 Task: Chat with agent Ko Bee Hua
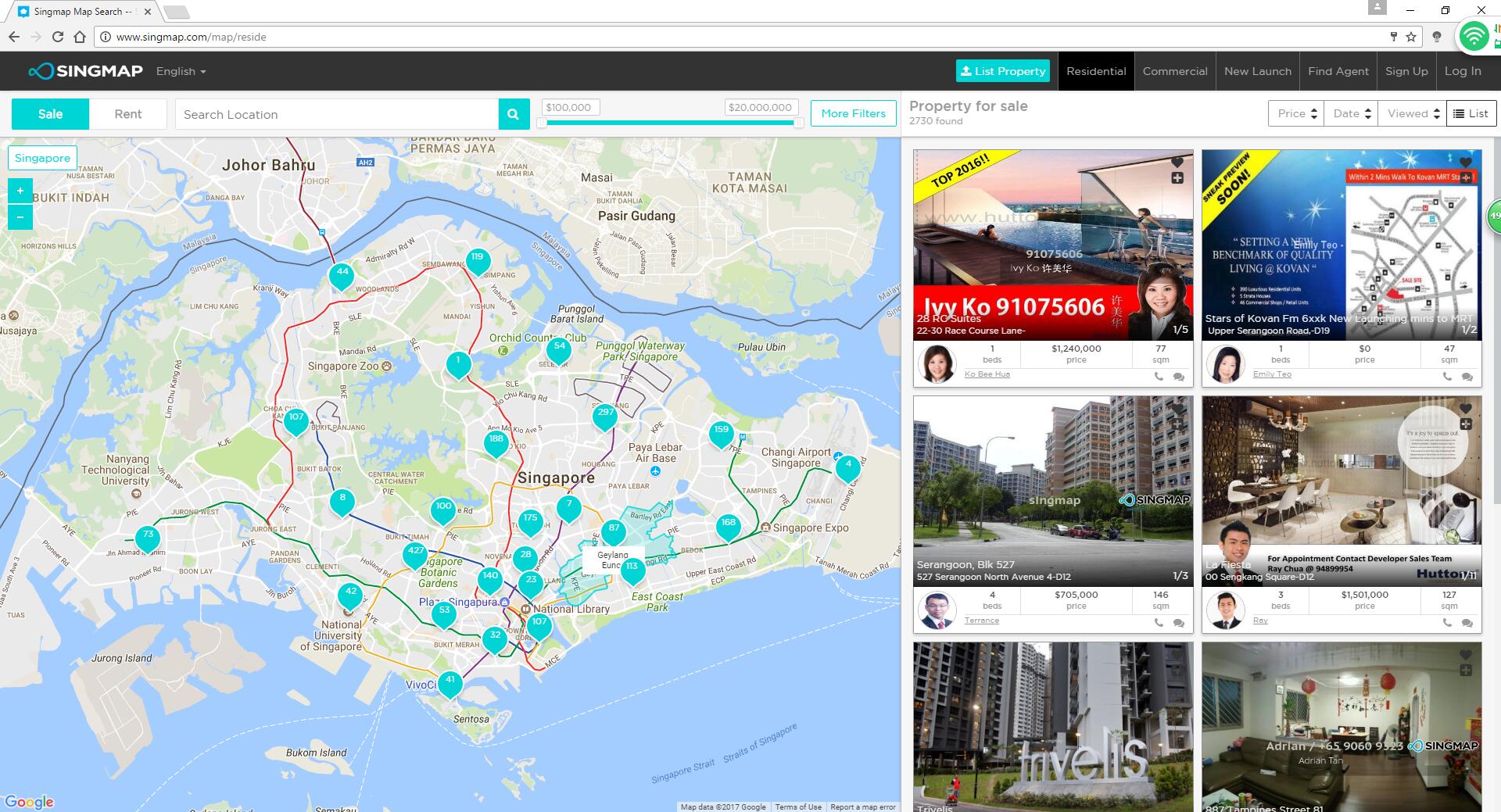[x=1178, y=377]
